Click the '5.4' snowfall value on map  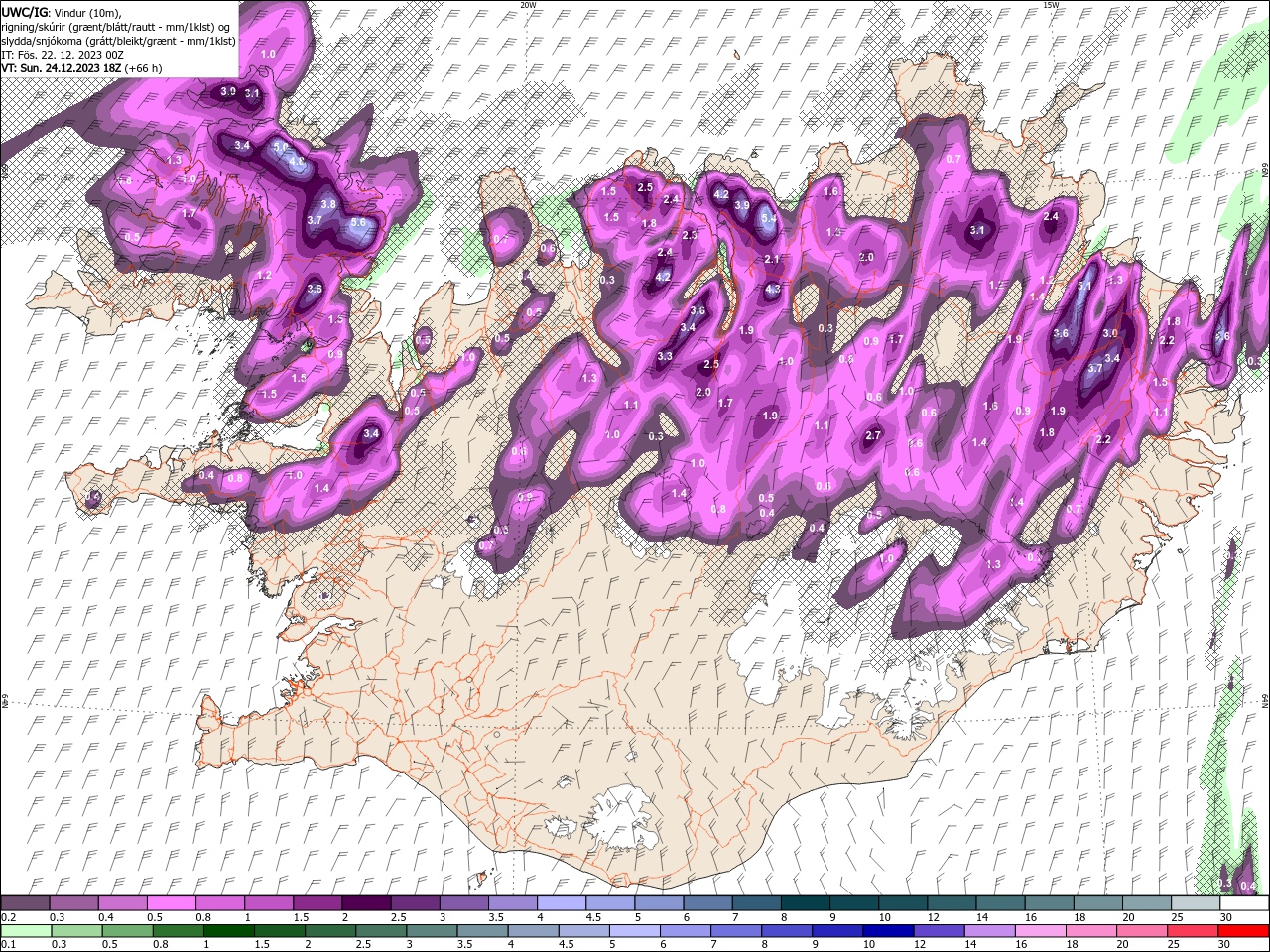point(769,219)
